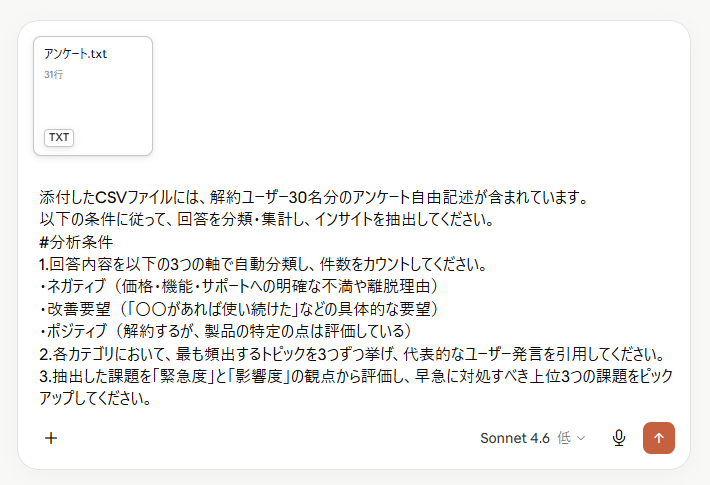This screenshot has height=485, width=710.
Task: Click the 改善要望 bullet line in prompt
Action: [239, 309]
